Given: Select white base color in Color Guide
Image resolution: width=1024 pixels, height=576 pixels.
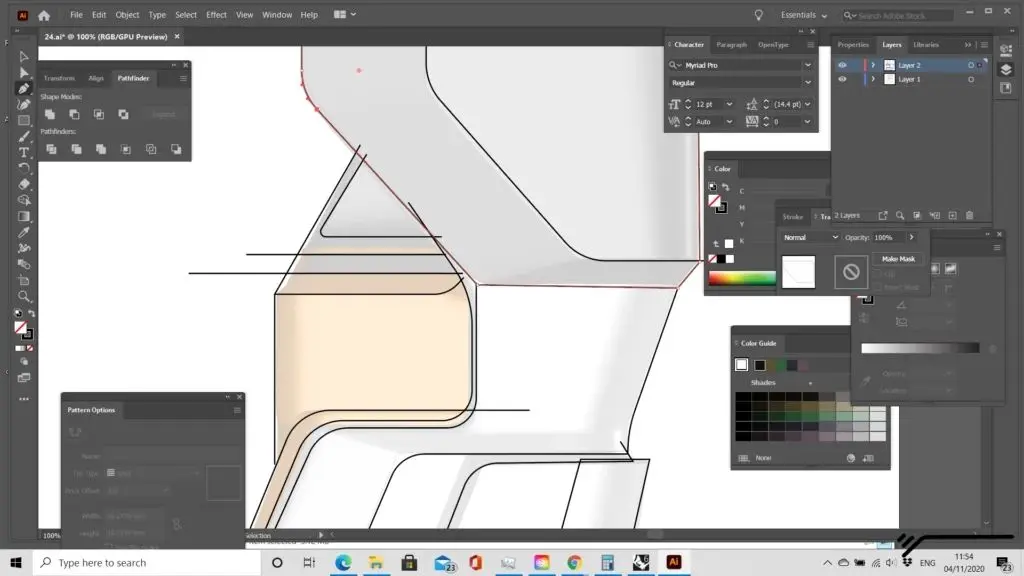Looking at the screenshot, I should [x=741, y=365].
